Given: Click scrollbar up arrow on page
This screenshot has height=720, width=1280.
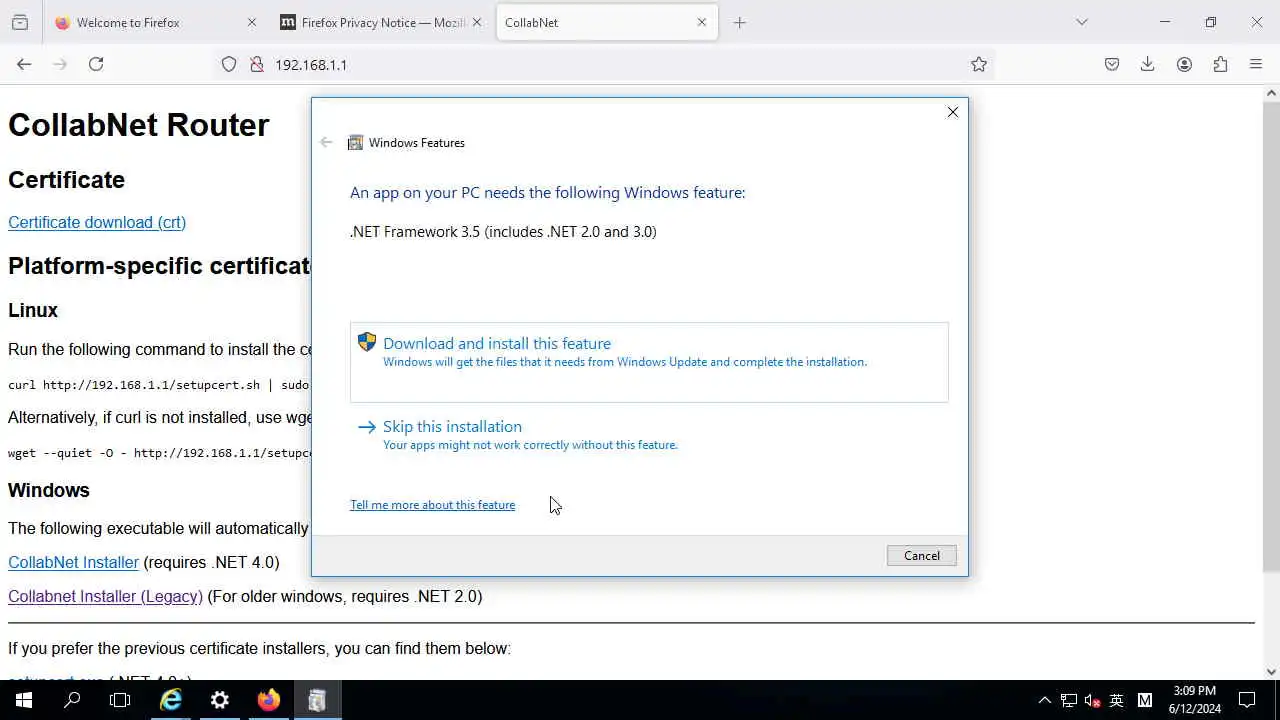Looking at the screenshot, I should coord(1271,93).
